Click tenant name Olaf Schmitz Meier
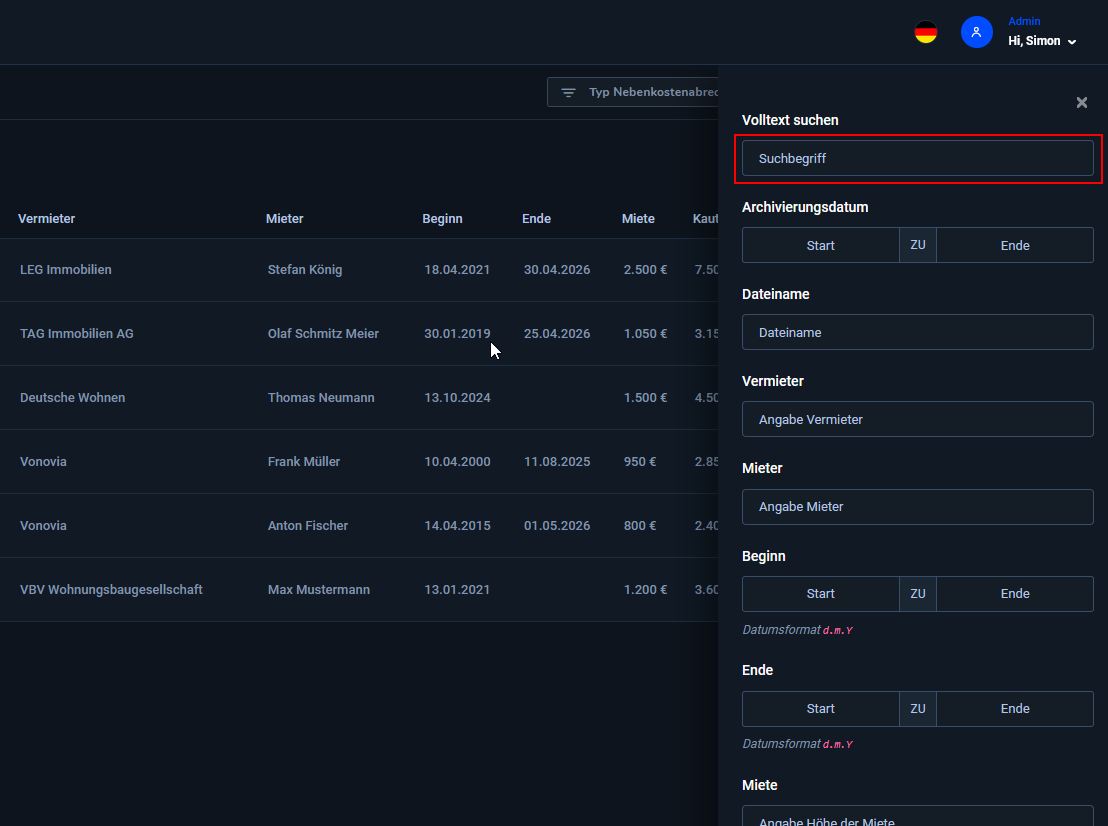Screen dimensions: 1108x826 pos(323,334)
